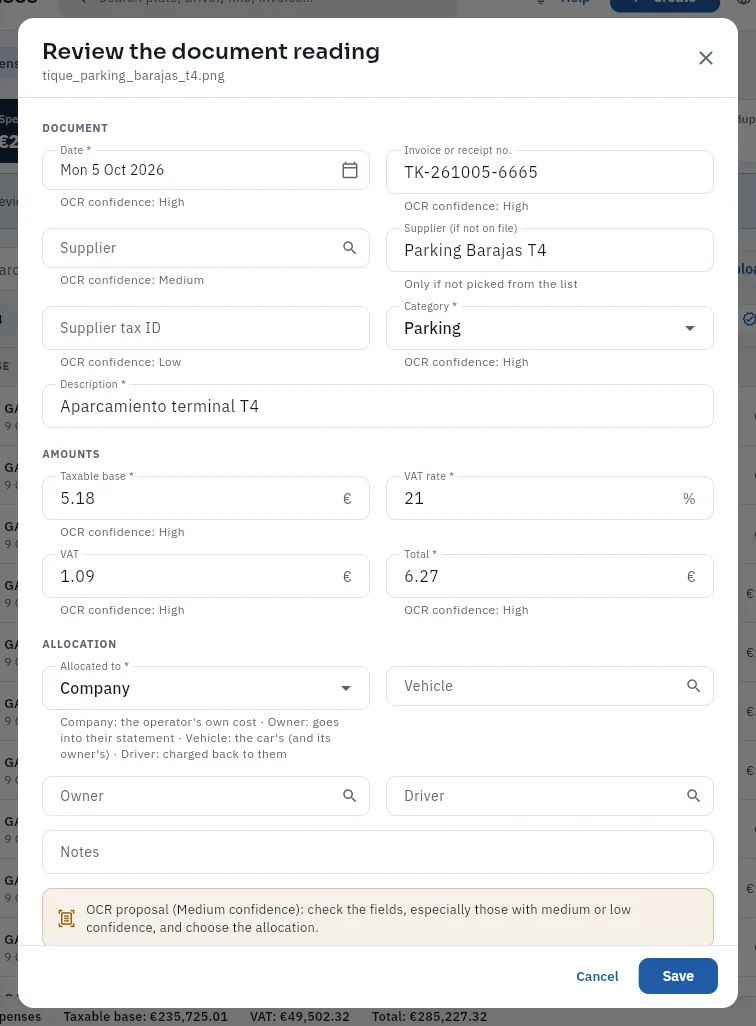Click 'Only if not picked from the list' hint
This screenshot has width=756, height=1026.
pyautogui.click(x=491, y=284)
